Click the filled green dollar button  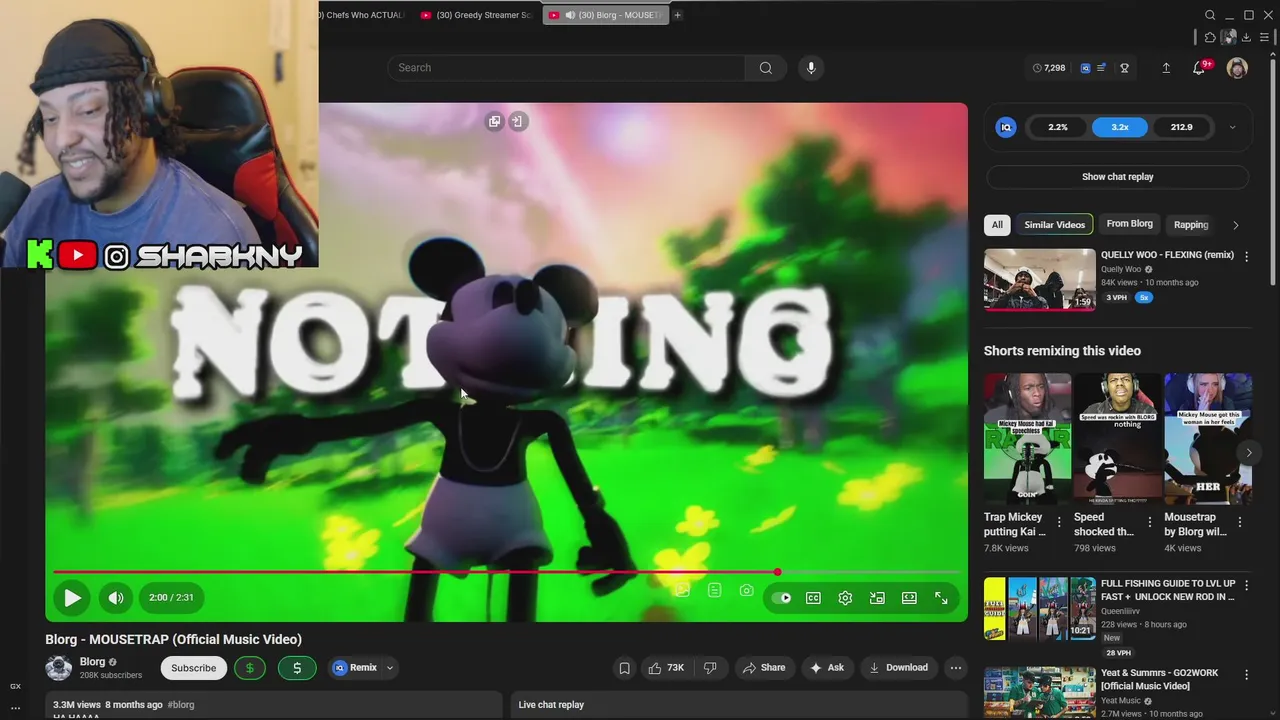[297, 668]
